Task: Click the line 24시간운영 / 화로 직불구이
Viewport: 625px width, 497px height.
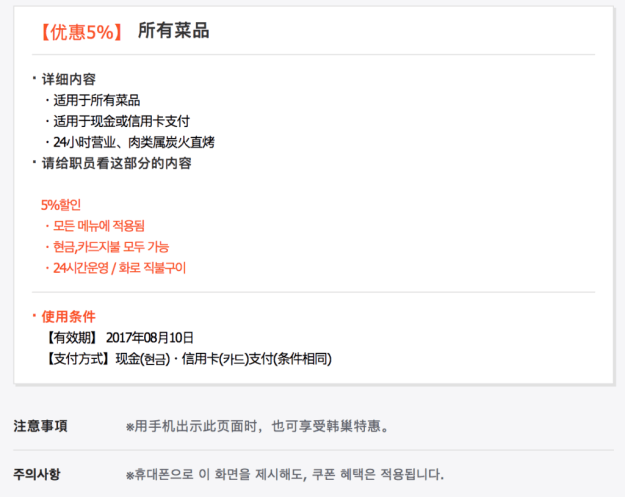Action: click(120, 268)
